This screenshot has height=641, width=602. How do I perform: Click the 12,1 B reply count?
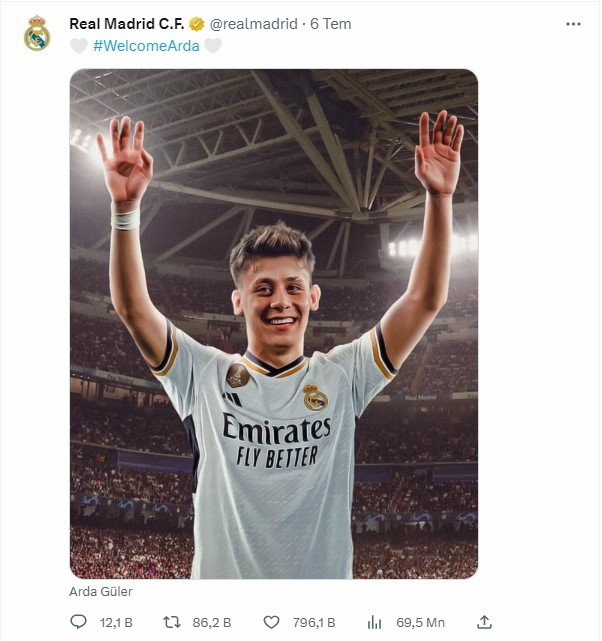click(116, 622)
